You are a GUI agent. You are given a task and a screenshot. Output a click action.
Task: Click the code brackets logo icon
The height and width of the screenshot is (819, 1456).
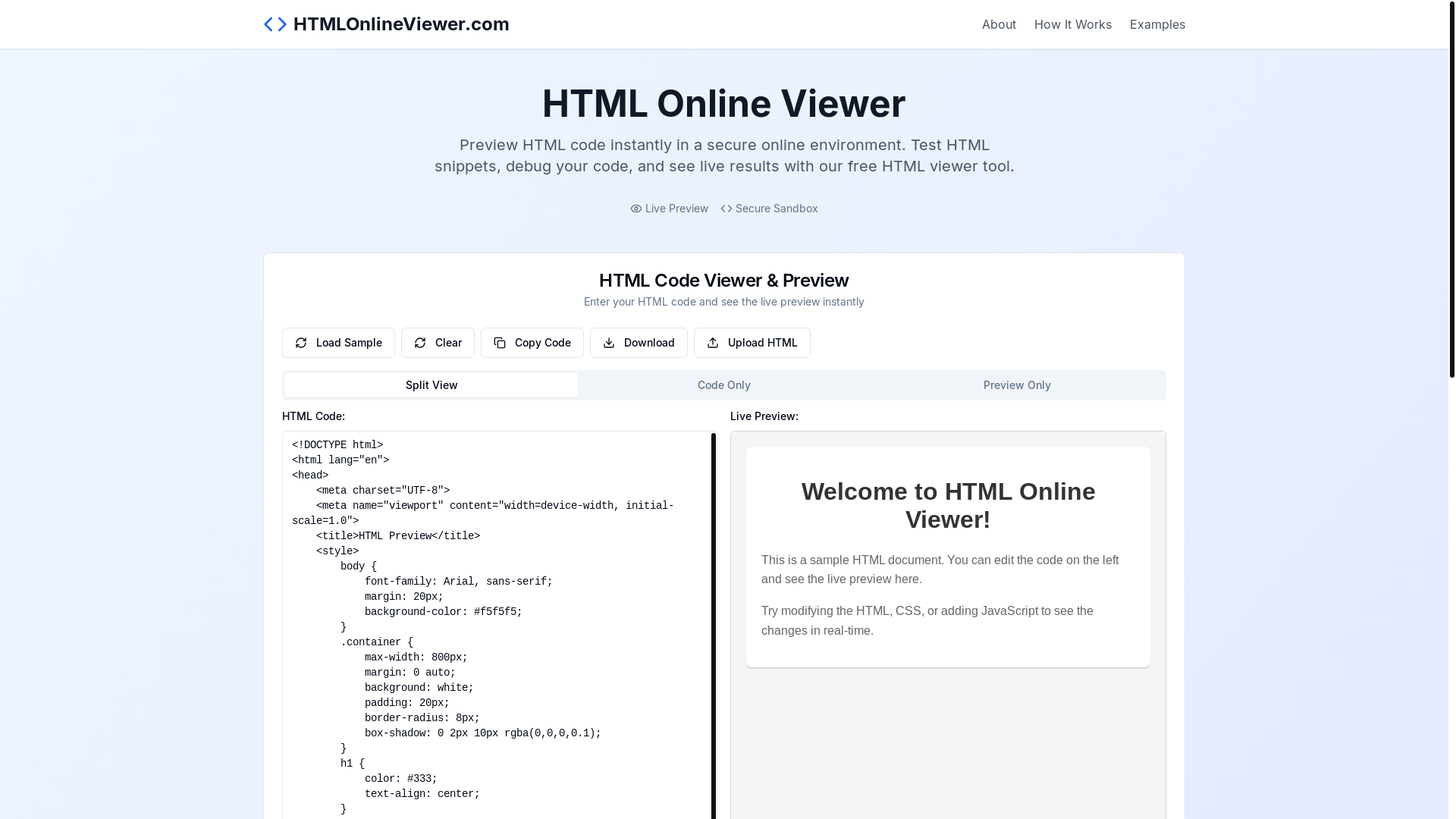pyautogui.click(x=275, y=24)
